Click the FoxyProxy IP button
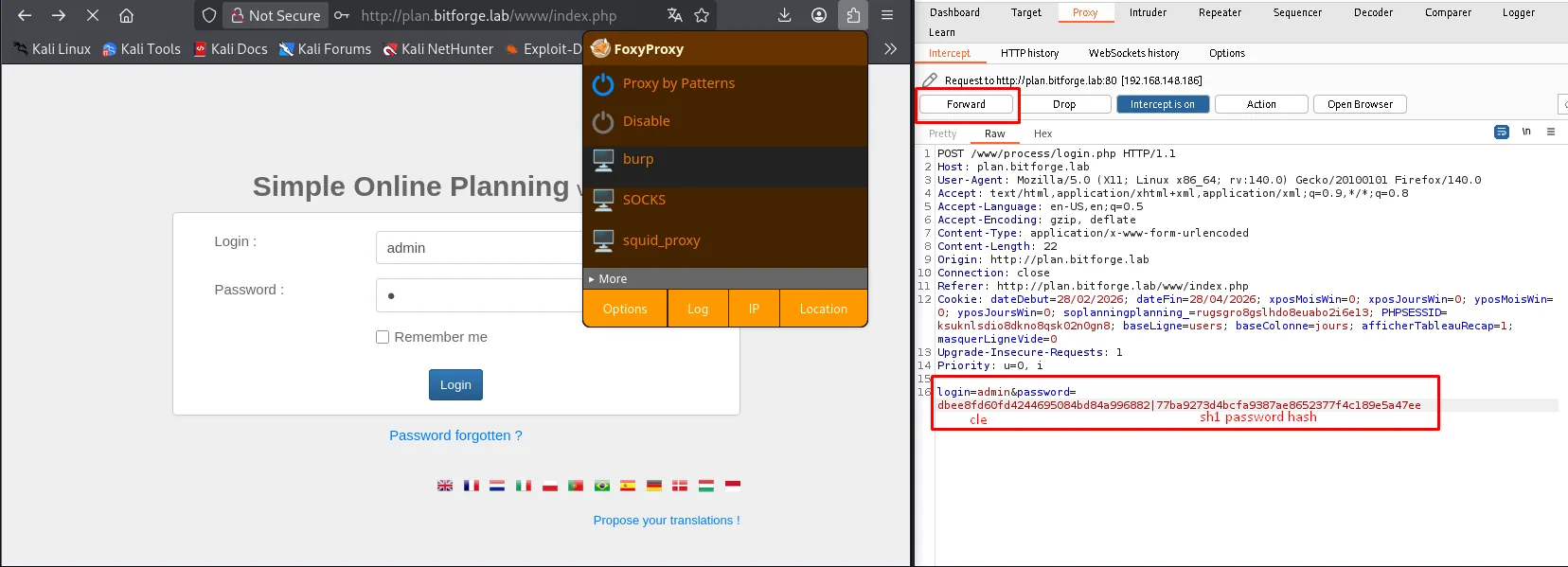Viewport: 1568px width, 567px height. (754, 309)
